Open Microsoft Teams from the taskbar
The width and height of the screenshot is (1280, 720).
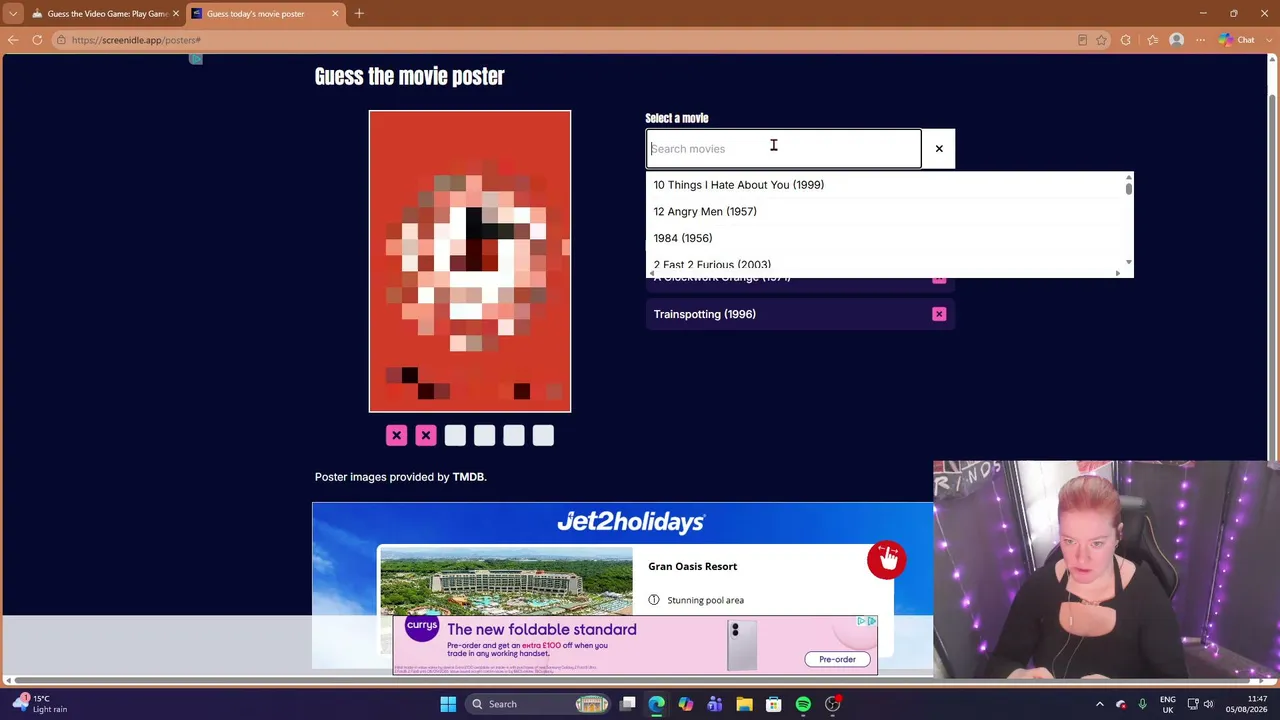pyautogui.click(x=715, y=704)
